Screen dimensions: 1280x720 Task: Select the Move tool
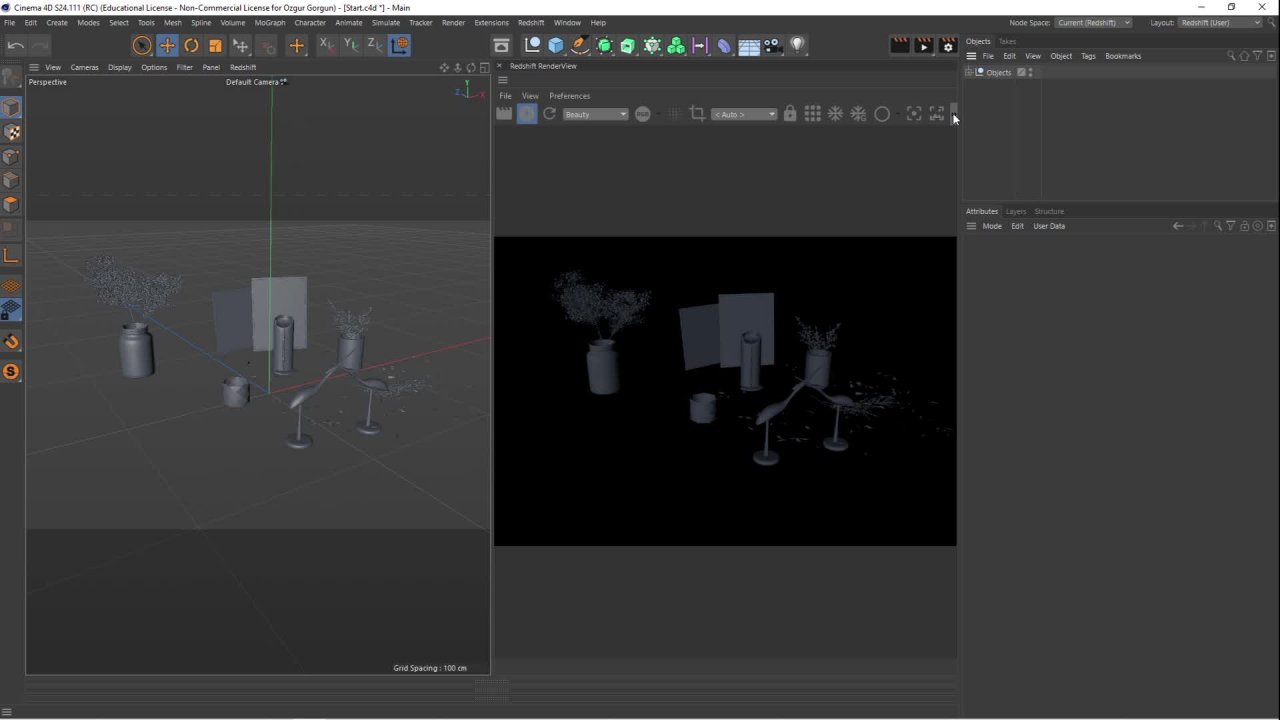click(x=167, y=45)
